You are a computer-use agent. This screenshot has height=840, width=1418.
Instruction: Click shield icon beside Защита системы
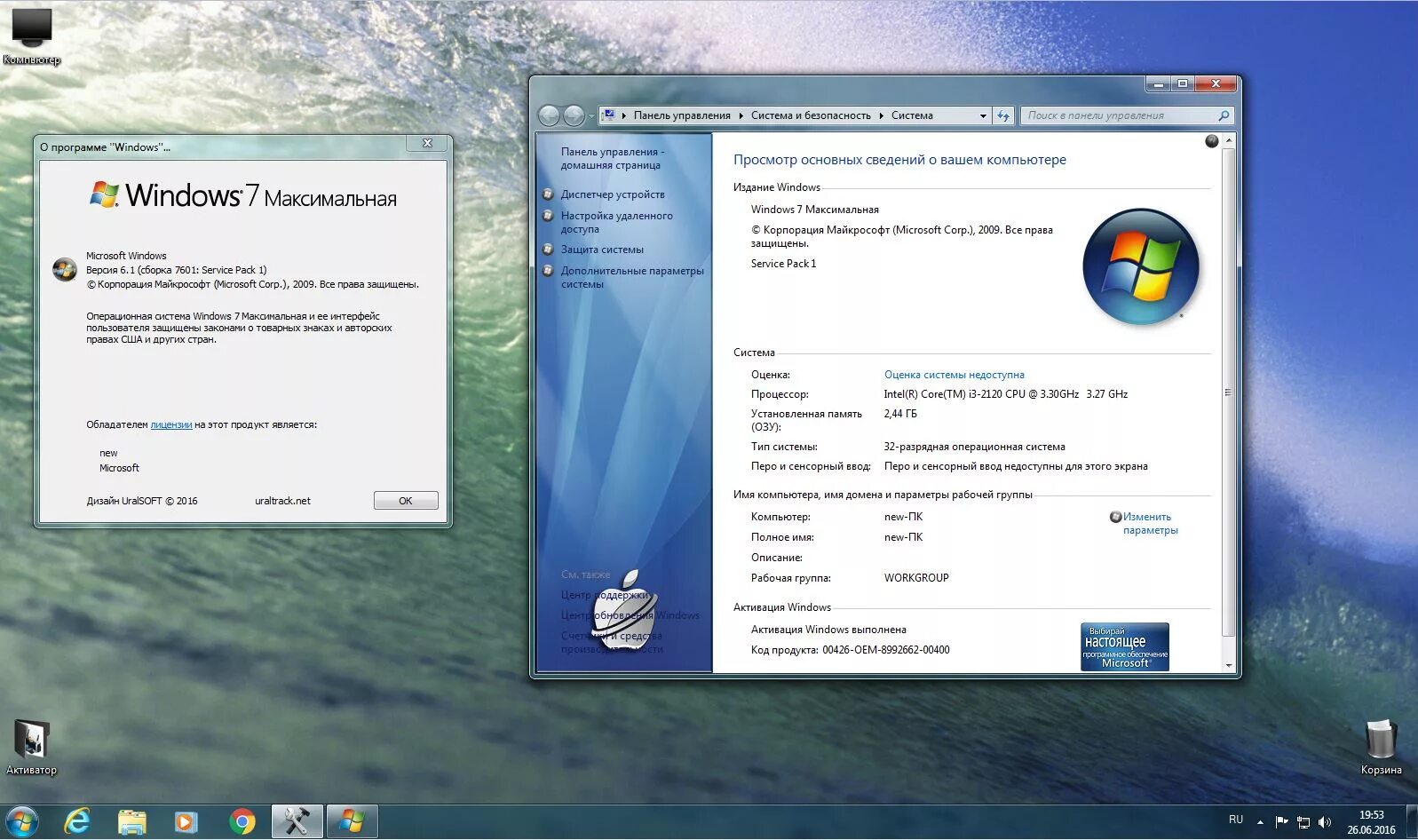click(548, 250)
